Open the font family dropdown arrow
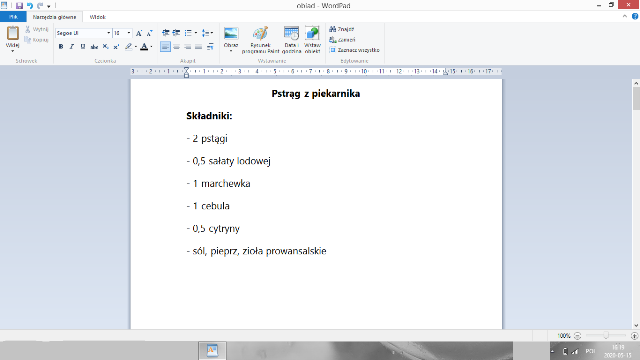The image size is (640, 360). point(109,33)
